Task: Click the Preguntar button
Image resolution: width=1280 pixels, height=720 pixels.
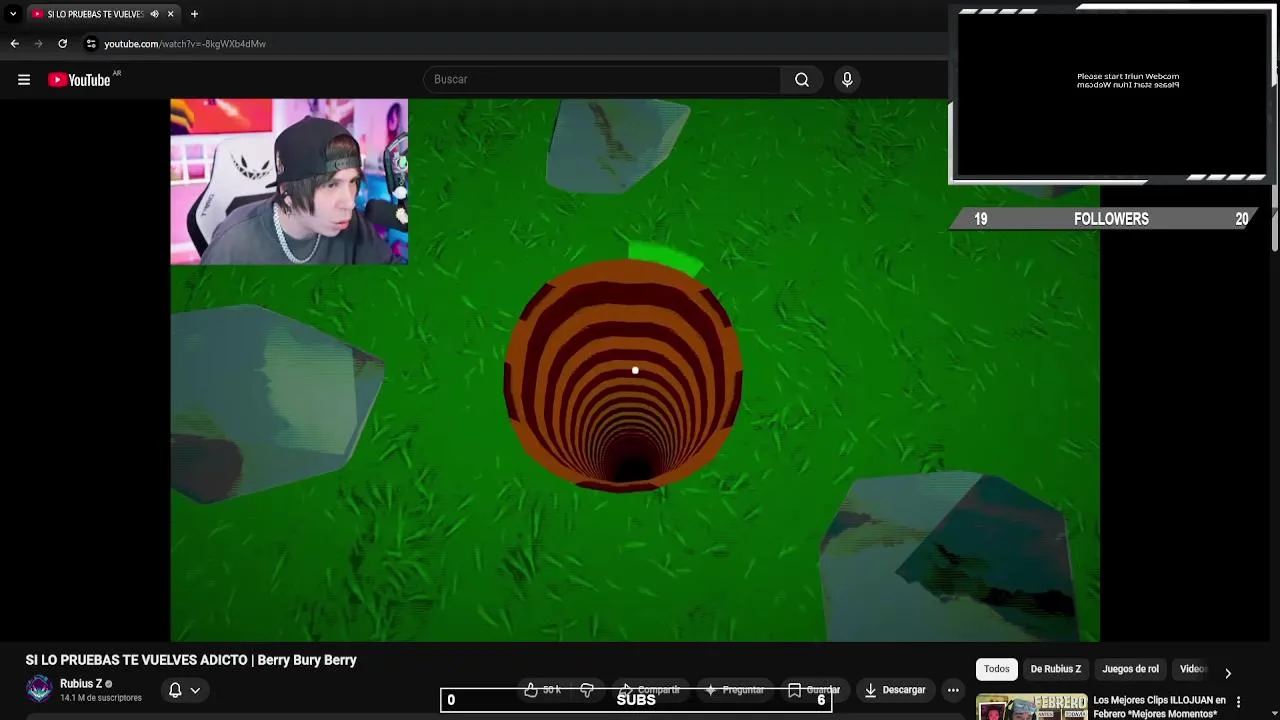Action: tap(734, 690)
